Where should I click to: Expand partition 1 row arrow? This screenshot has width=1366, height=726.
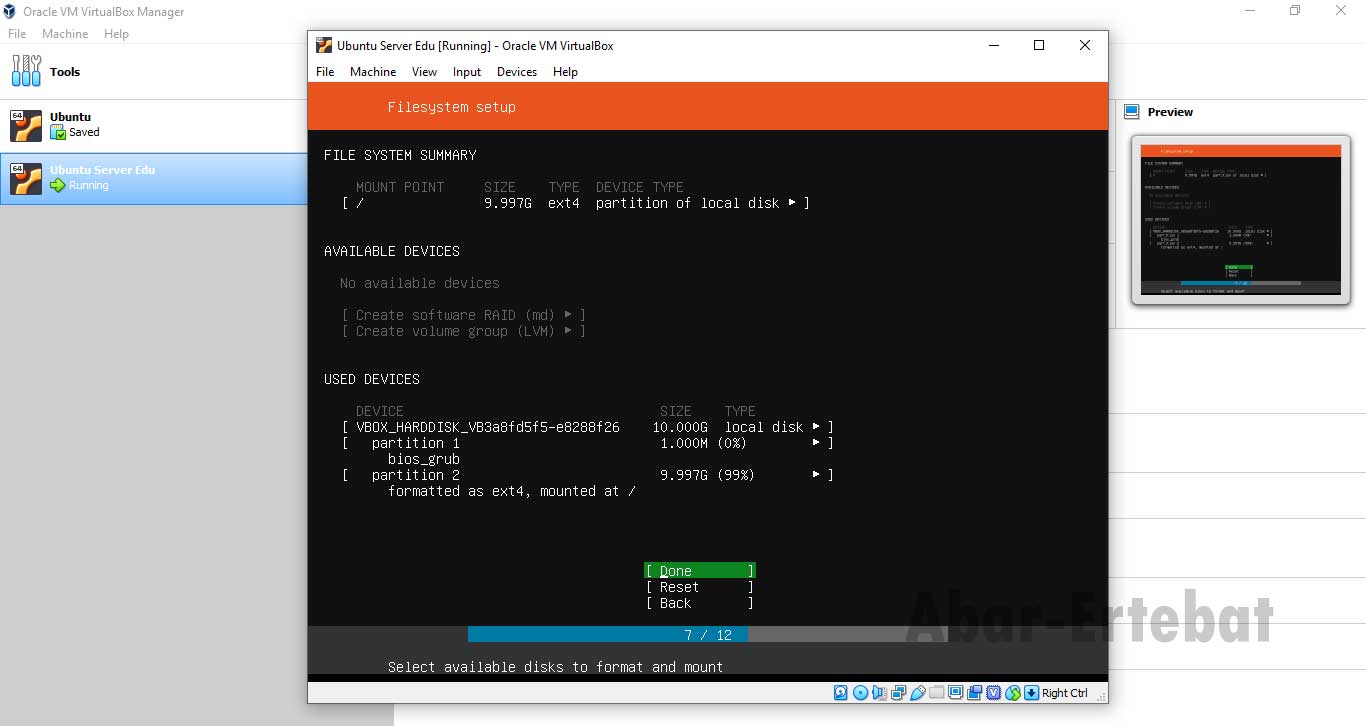tap(816, 443)
